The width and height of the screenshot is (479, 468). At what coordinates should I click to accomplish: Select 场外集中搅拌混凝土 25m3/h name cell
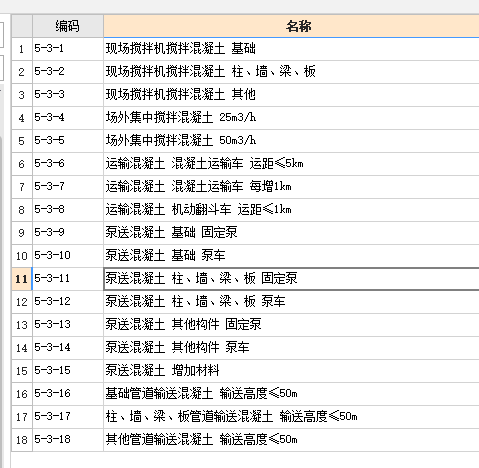291,118
